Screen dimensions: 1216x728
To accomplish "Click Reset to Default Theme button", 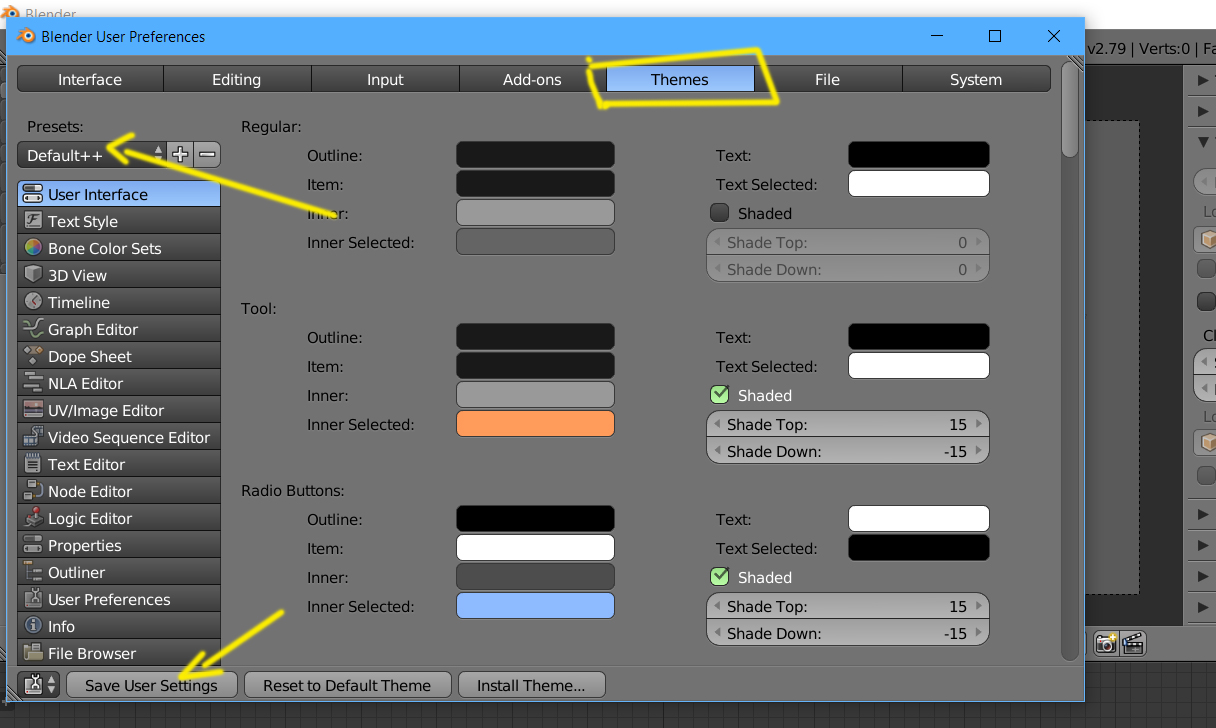I will pyautogui.click(x=347, y=685).
